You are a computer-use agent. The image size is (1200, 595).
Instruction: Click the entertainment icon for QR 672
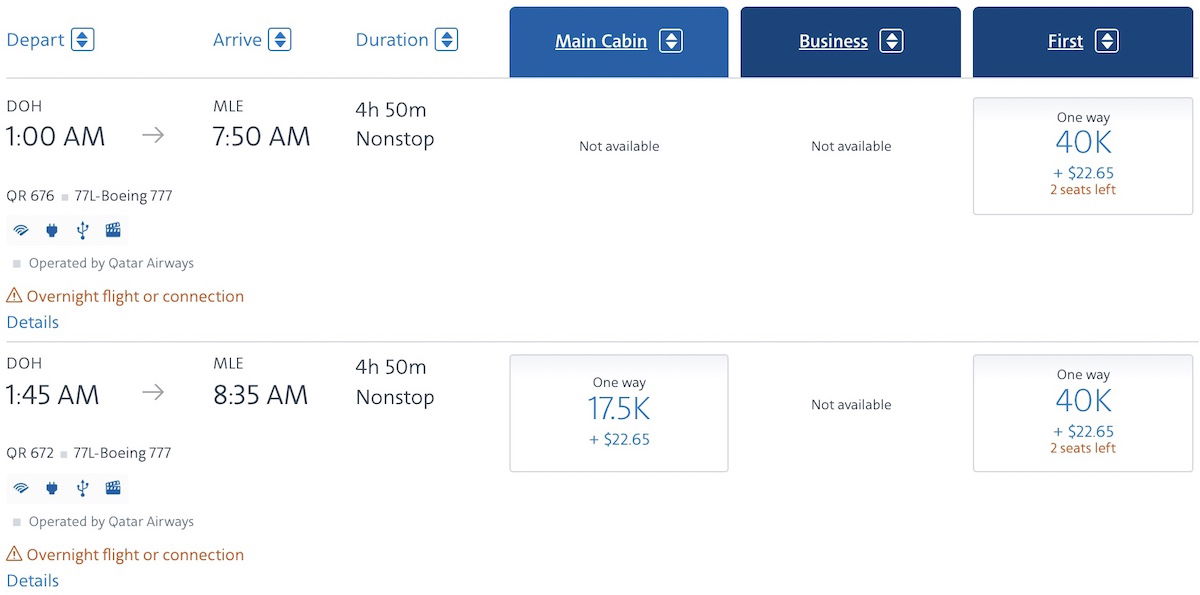pos(113,489)
